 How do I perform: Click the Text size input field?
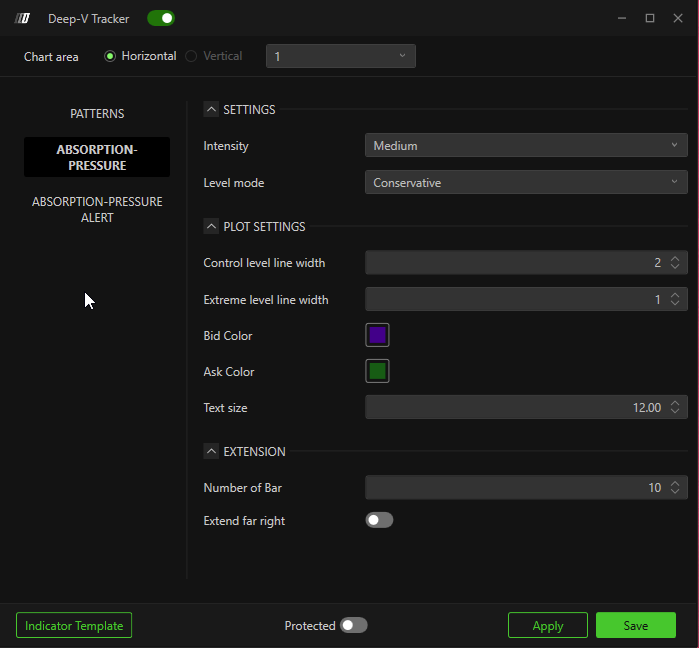[515, 408]
